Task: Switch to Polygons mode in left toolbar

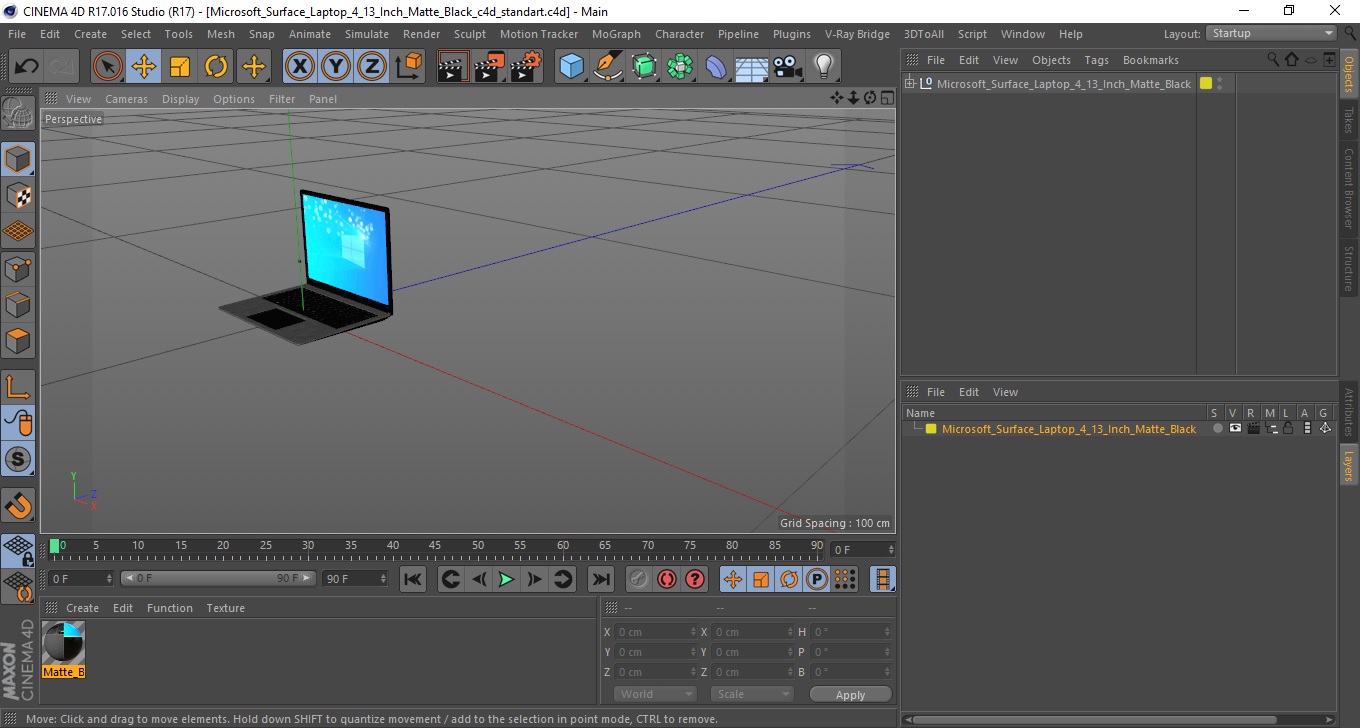Action: 18,340
